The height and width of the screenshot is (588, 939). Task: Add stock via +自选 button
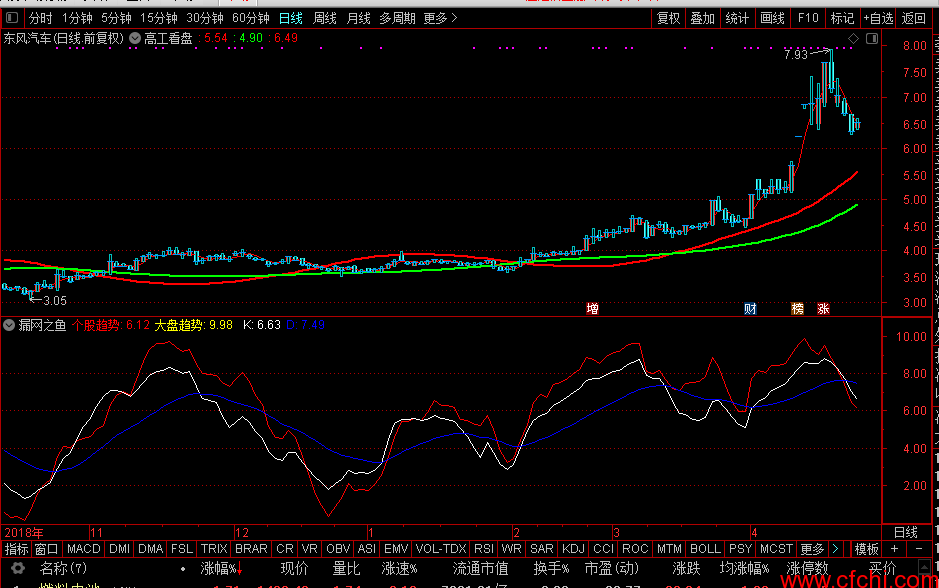(879, 19)
